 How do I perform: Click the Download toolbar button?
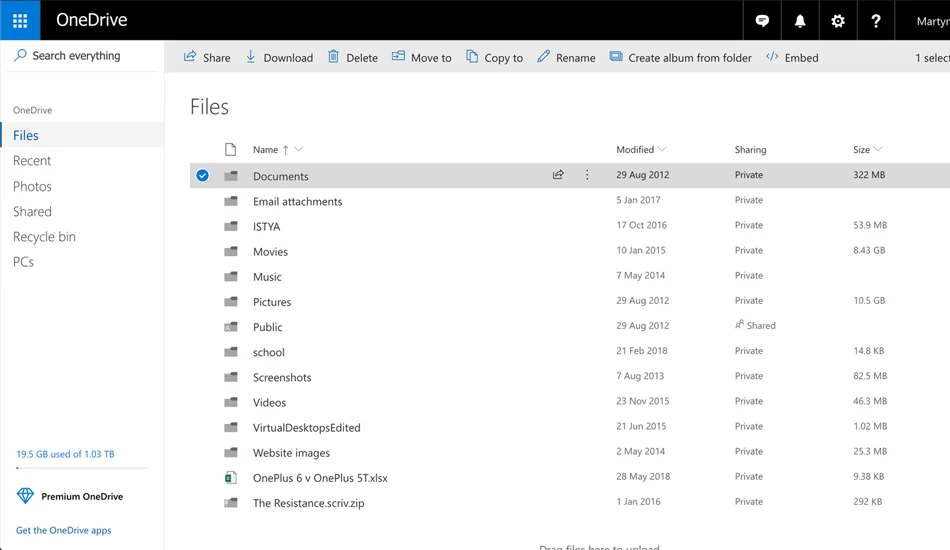pyautogui.click(x=279, y=58)
